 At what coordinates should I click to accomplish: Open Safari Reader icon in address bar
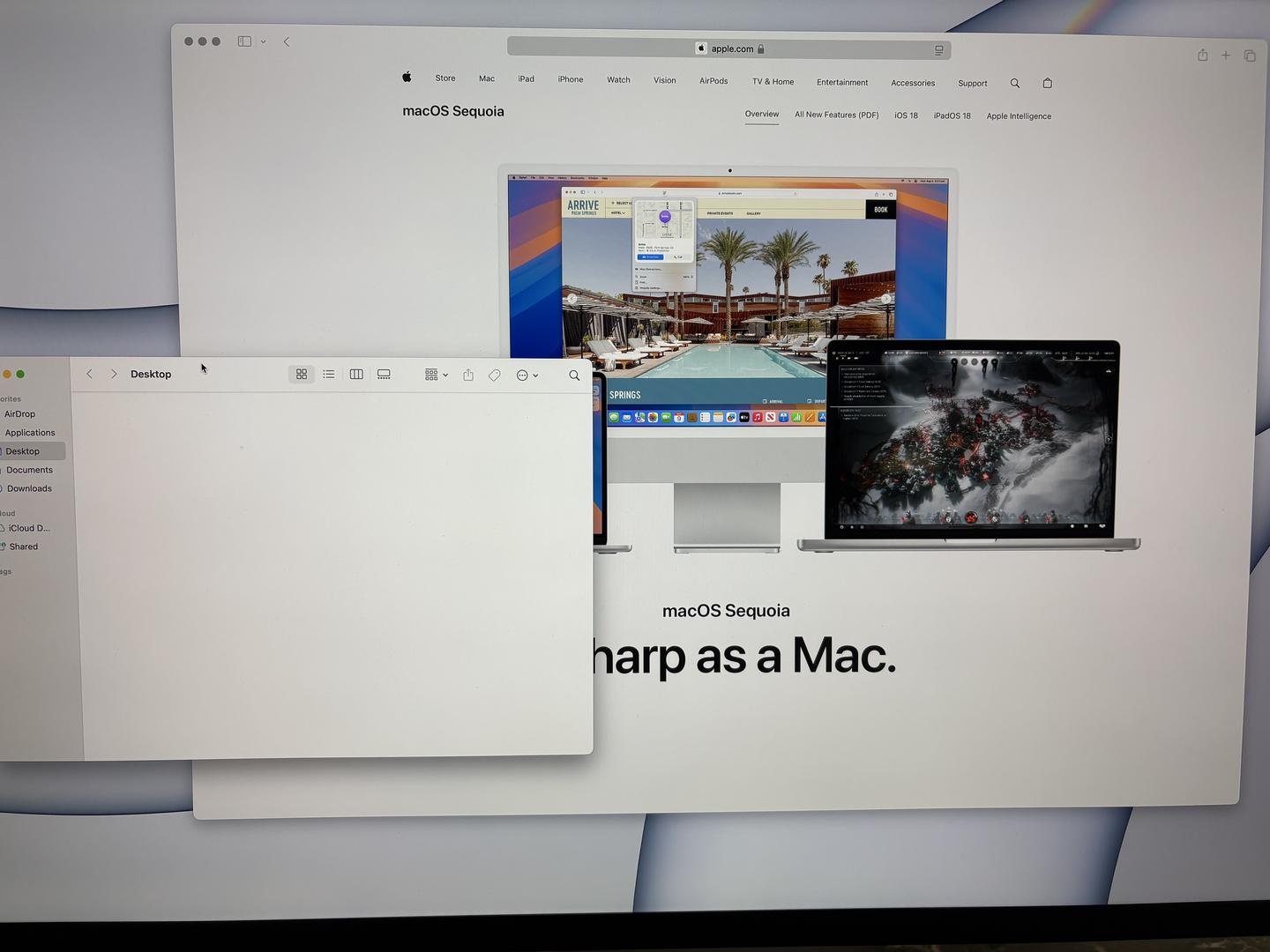point(939,50)
